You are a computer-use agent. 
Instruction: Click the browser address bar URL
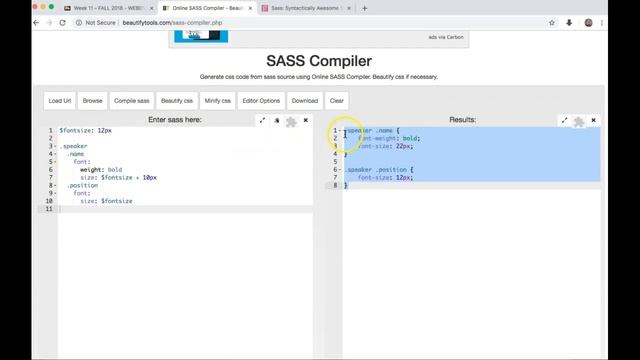(172, 23)
